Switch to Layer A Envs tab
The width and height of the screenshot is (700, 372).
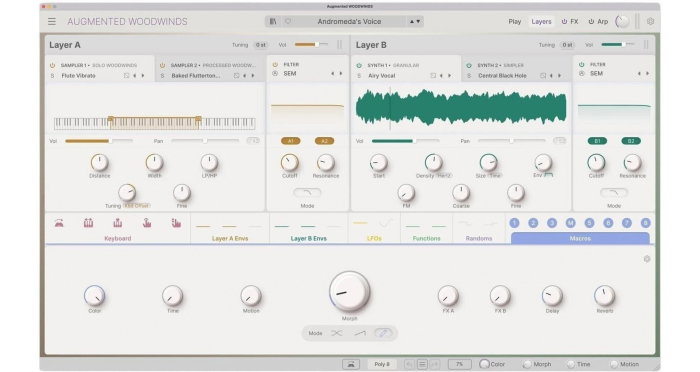230,238
